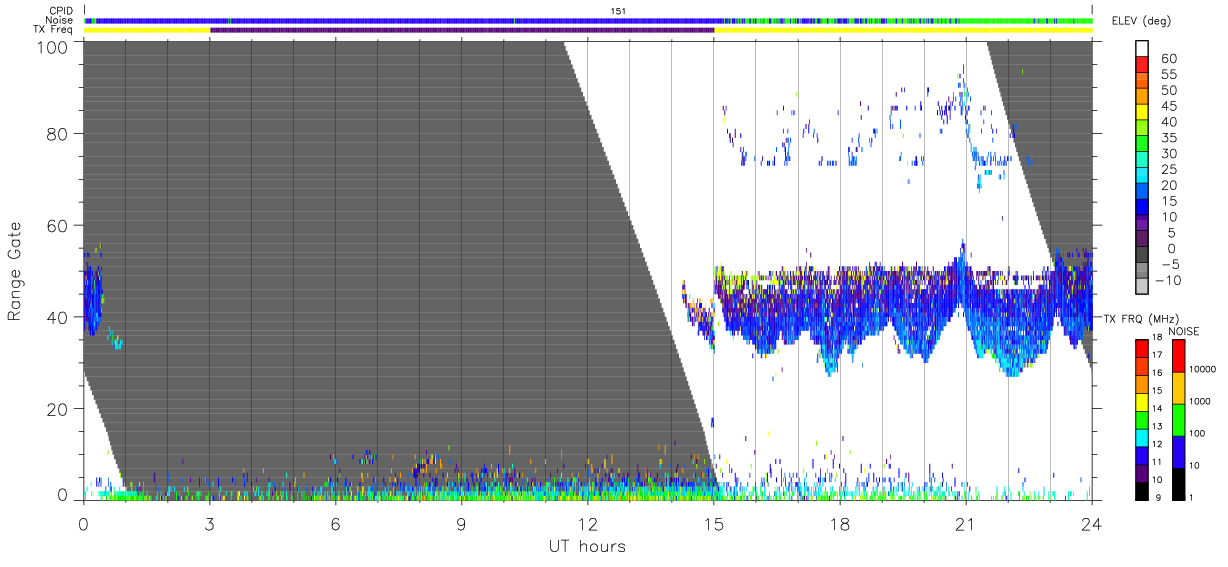1228x567 pixels.
Task: Click blue segment of NOISE color bar
Action: click(x=1177, y=451)
